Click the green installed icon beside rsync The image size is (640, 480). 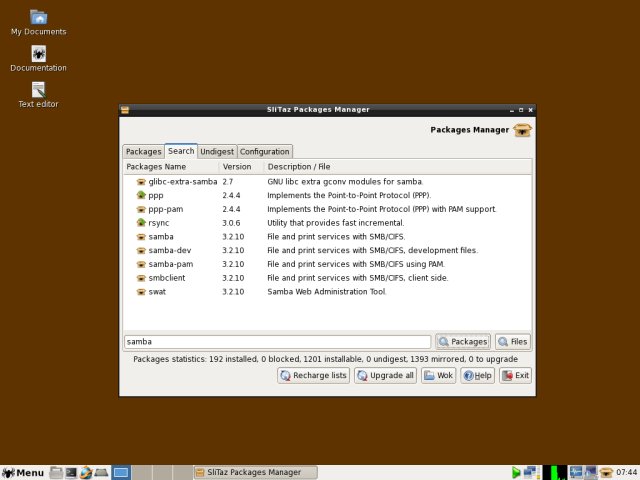[141, 222]
